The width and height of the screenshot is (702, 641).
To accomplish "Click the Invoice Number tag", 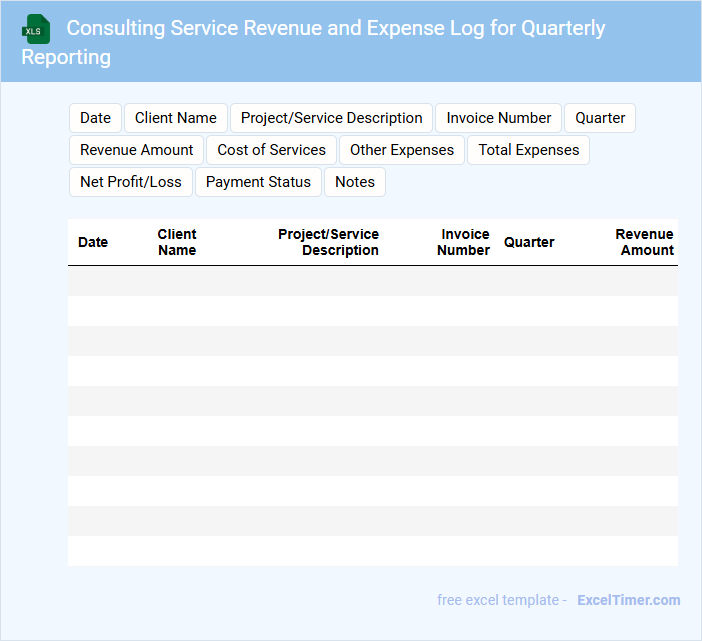I will tap(498, 118).
